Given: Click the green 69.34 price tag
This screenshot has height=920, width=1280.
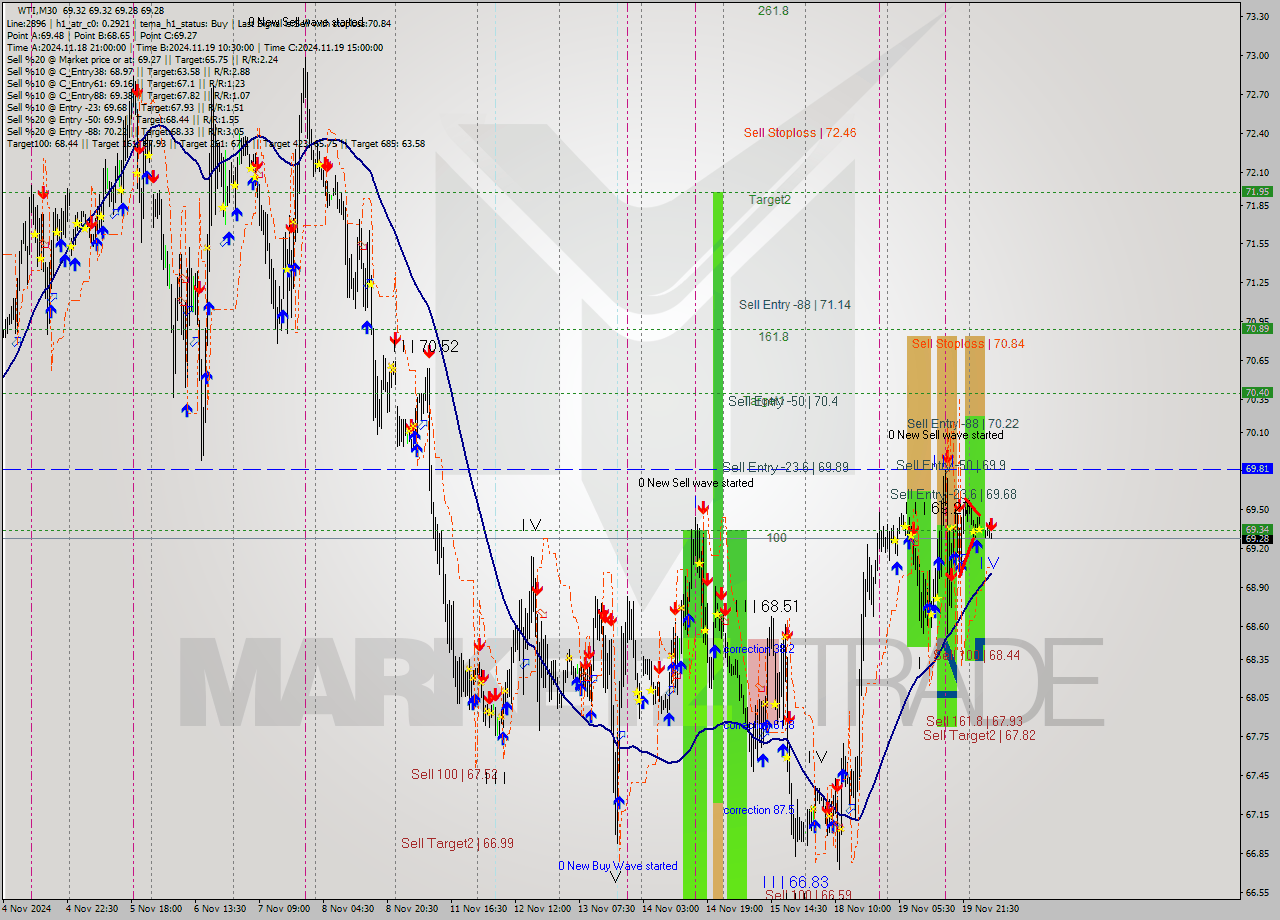Looking at the screenshot, I should (x=1257, y=530).
